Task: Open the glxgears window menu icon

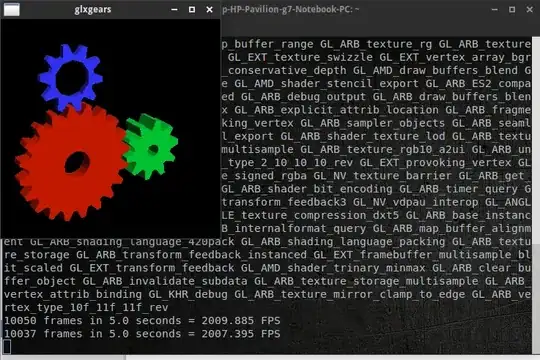Action: (x=11, y=9)
